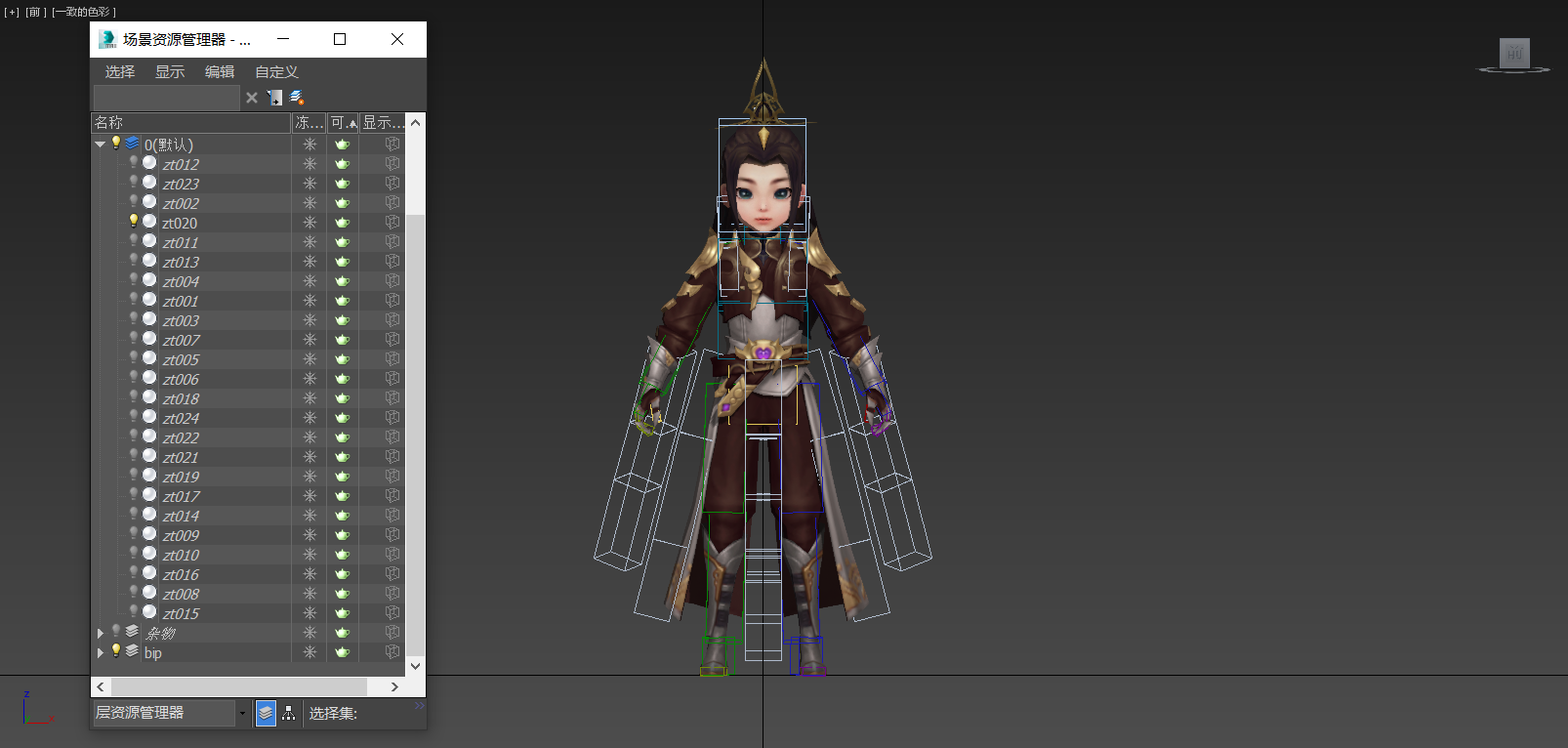The image size is (1568, 748).
Task: Collapse the 0(默认) layer tree
Action: pos(100,145)
